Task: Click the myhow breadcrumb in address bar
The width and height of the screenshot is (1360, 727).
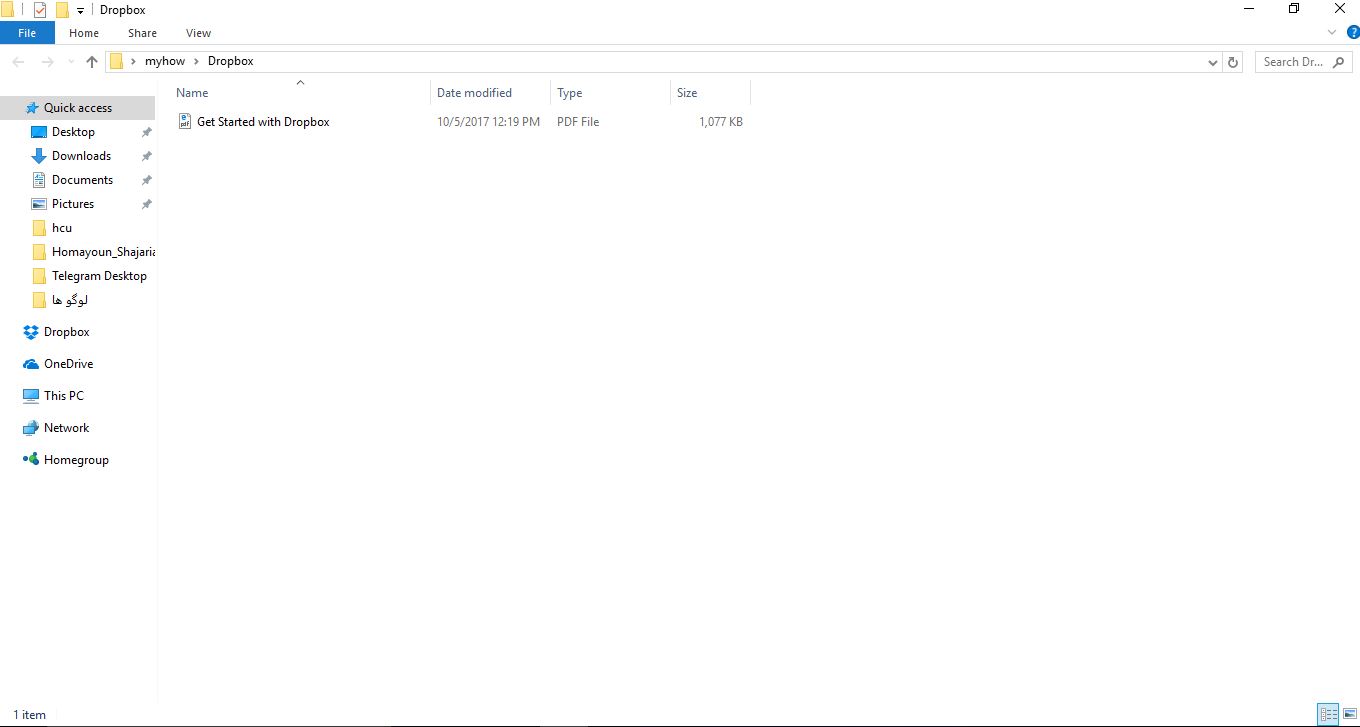Action: (x=165, y=61)
